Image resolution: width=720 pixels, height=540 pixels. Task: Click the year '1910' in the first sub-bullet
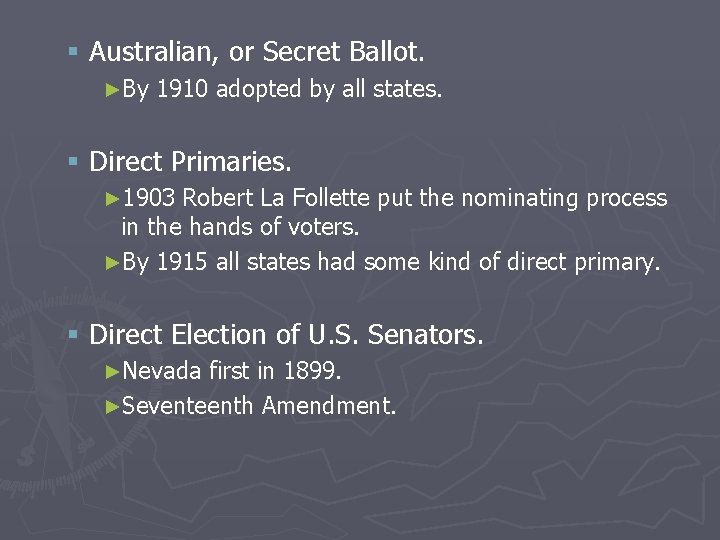pos(183,89)
